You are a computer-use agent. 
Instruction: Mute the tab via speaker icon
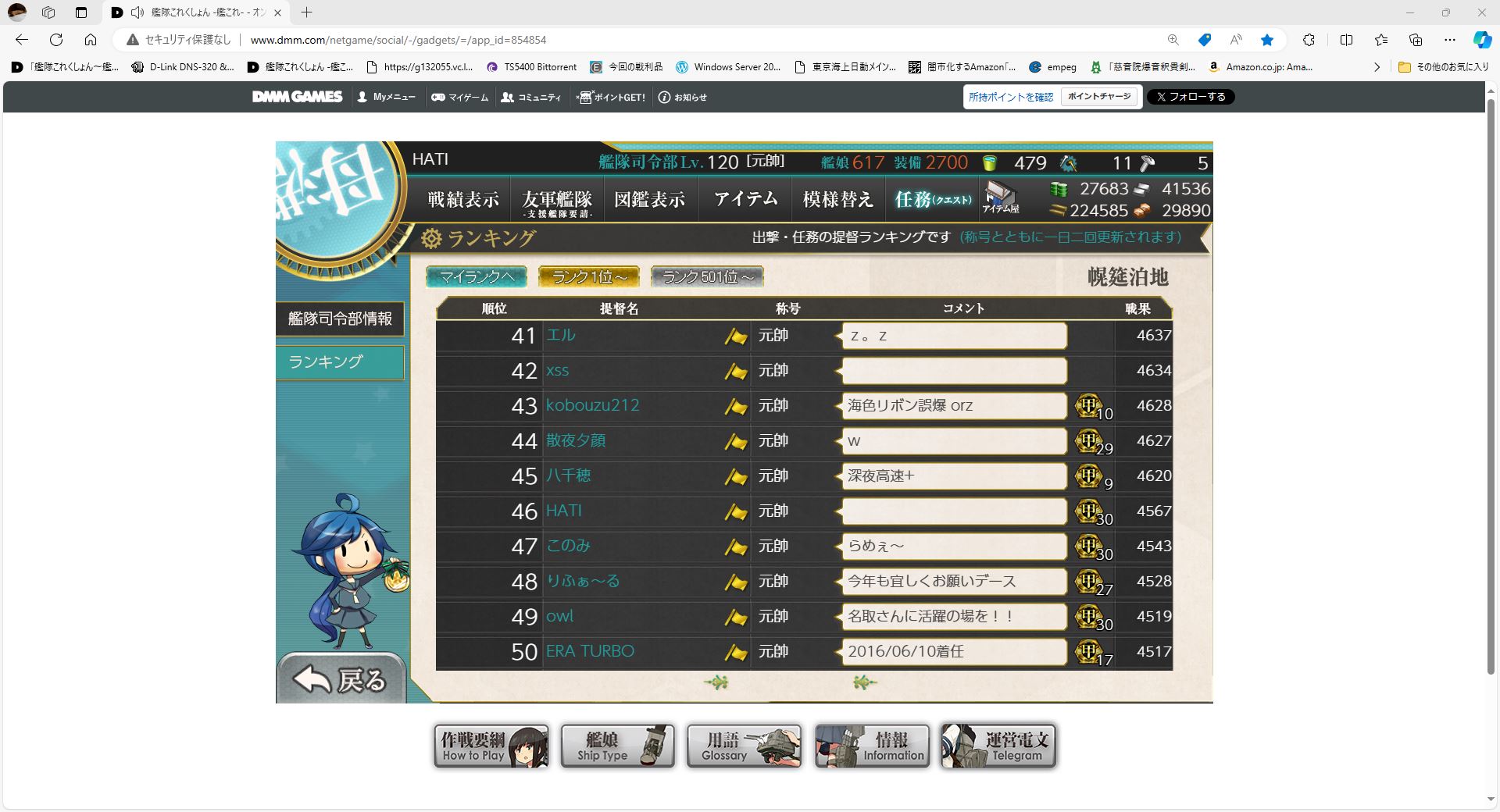[137, 12]
